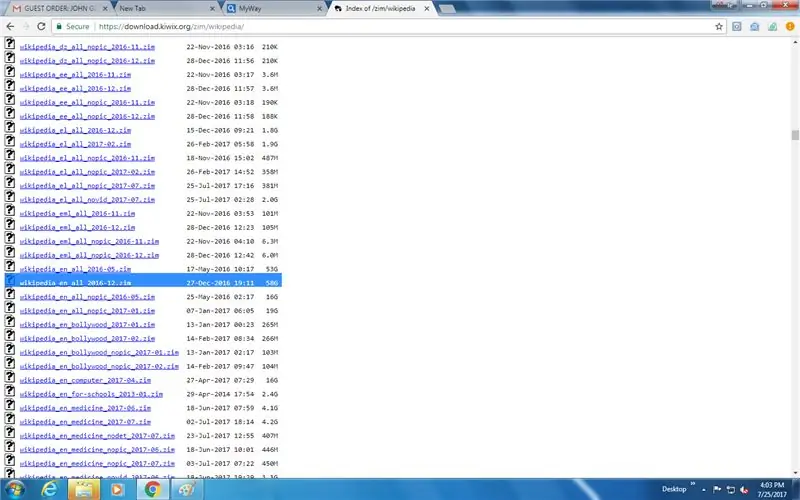Click the date 29-Apr-2014 17:54
The height and width of the screenshot is (500, 800).
tap(220, 394)
